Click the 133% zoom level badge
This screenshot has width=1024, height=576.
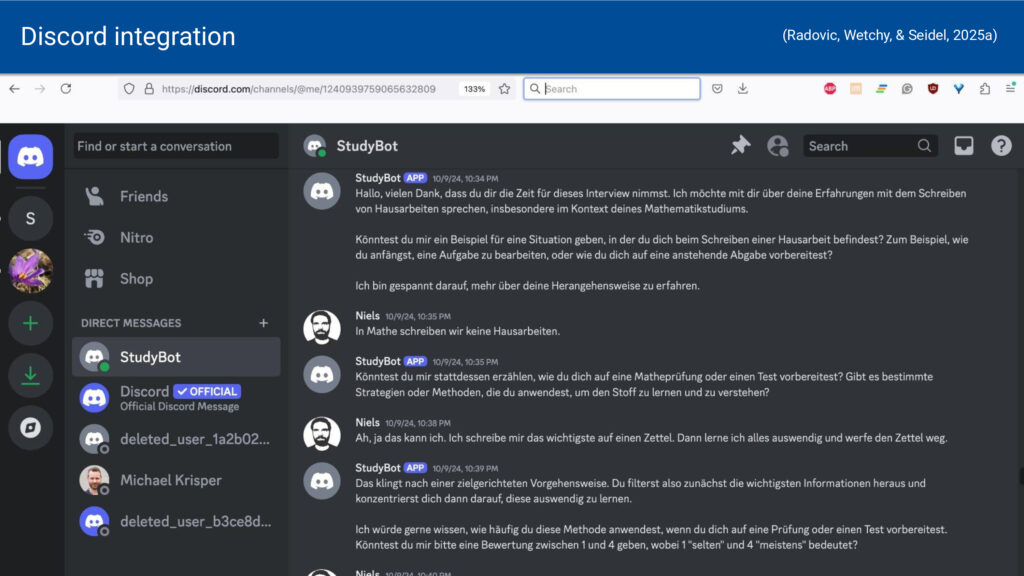tap(474, 89)
